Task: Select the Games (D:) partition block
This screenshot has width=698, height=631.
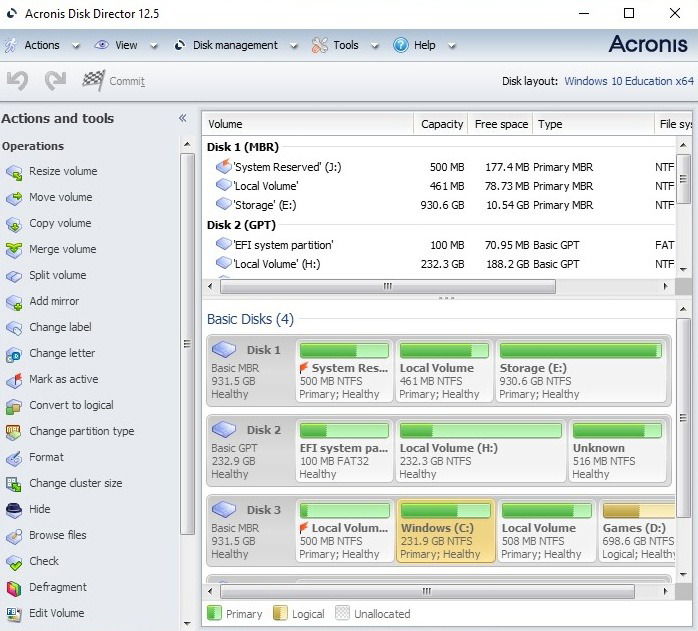Action: (637, 531)
